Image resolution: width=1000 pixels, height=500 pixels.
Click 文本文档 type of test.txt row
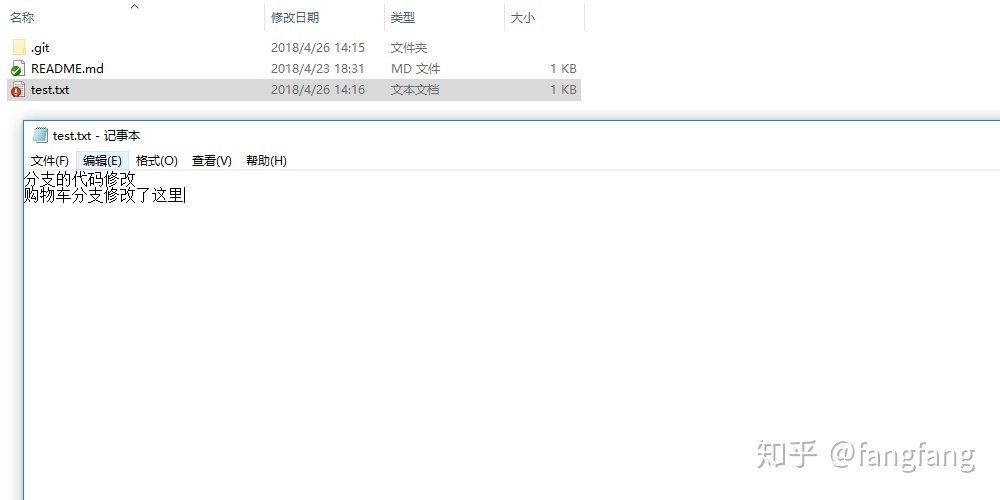tap(415, 90)
